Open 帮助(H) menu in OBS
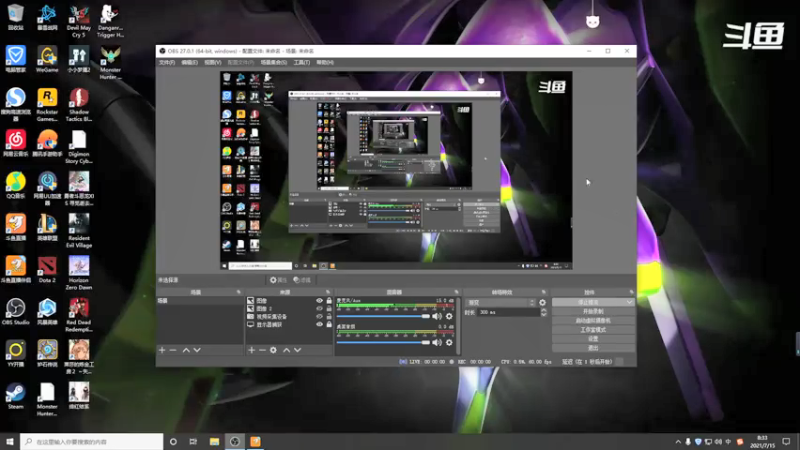800x450 pixels. (x=325, y=62)
